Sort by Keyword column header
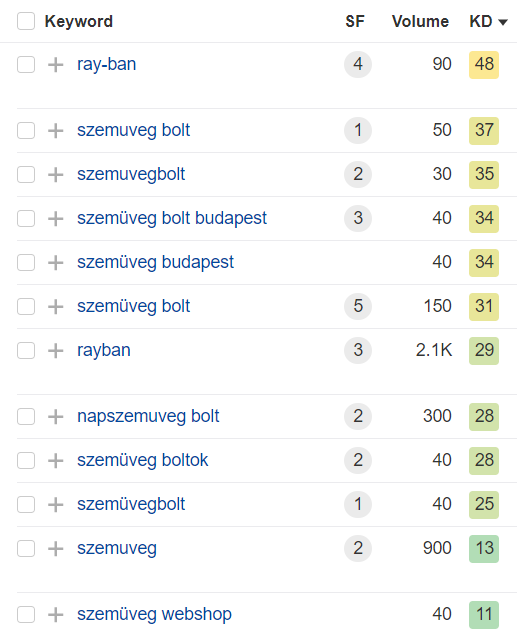 pos(79,21)
